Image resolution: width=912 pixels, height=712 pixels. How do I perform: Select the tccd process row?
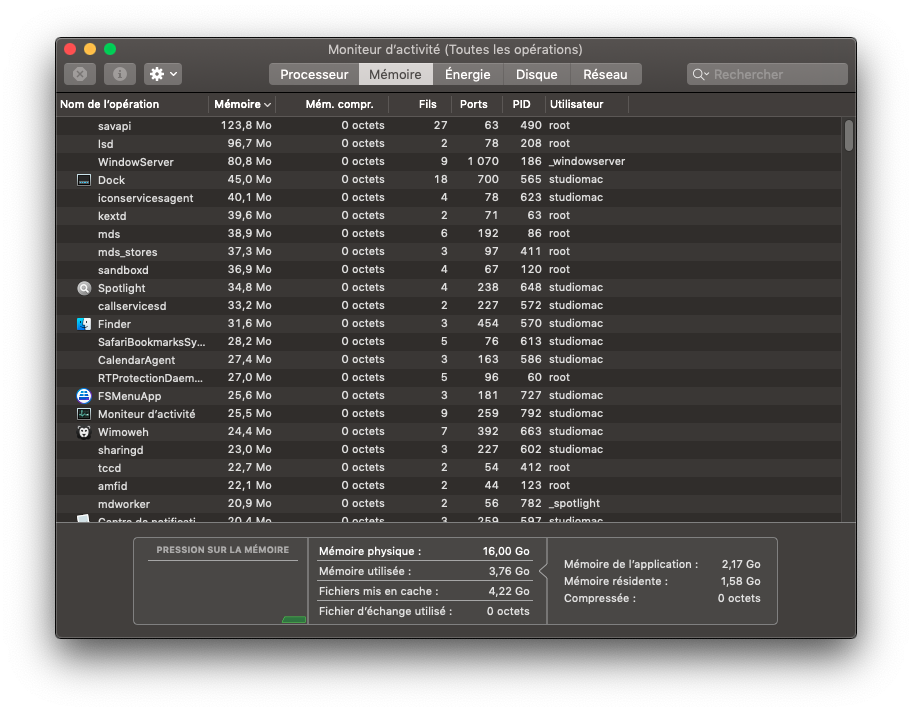[448, 468]
